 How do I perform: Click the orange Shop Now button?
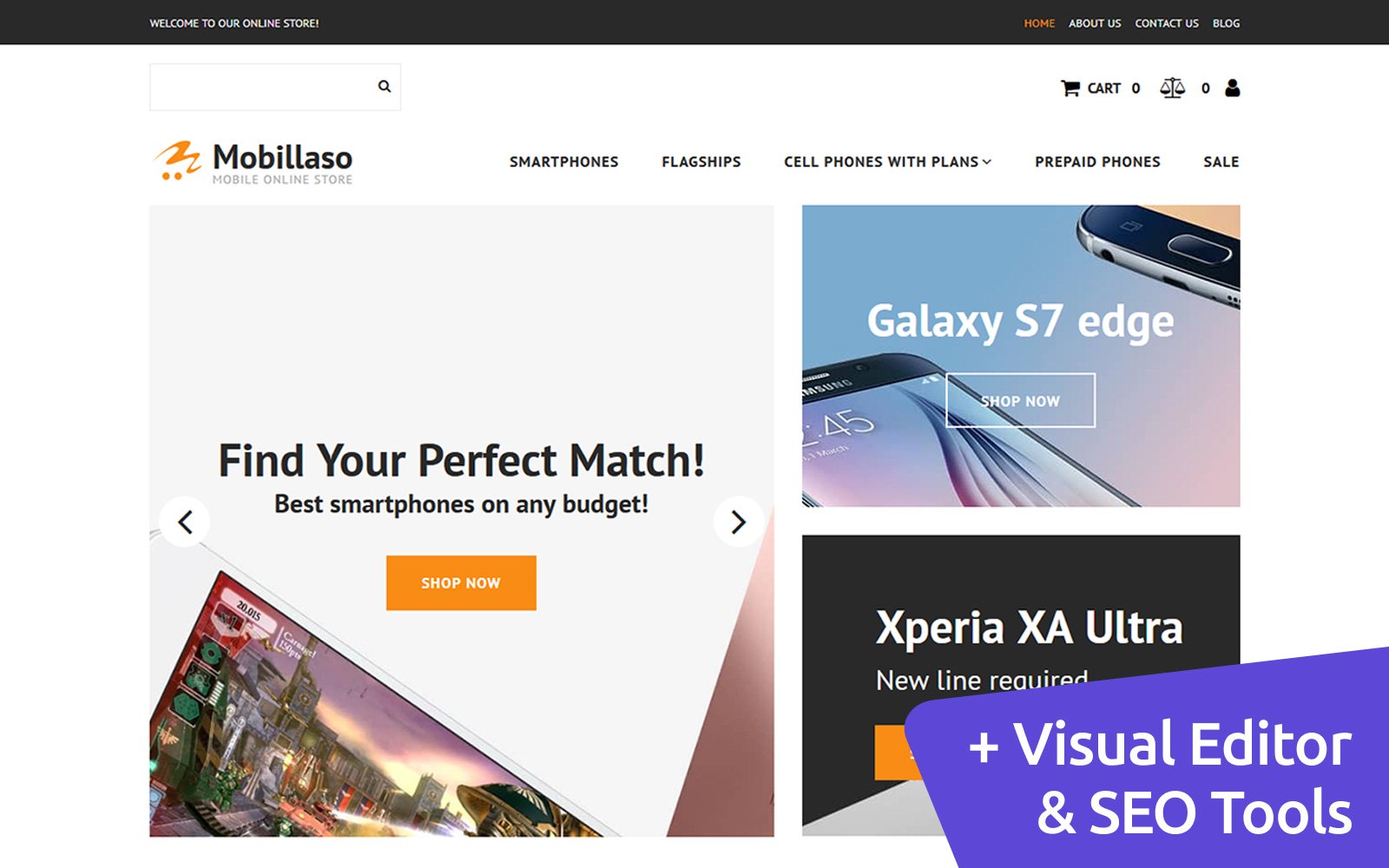coord(461,583)
